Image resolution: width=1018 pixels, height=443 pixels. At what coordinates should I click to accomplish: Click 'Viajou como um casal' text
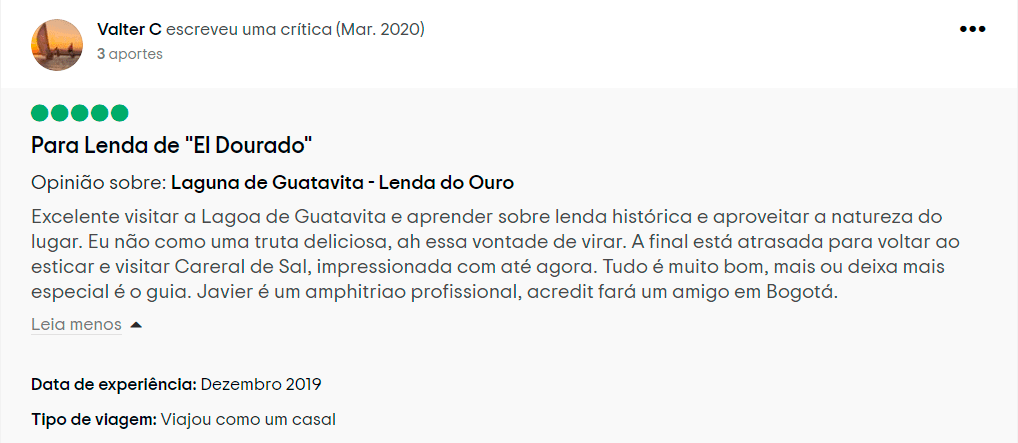coord(248,419)
